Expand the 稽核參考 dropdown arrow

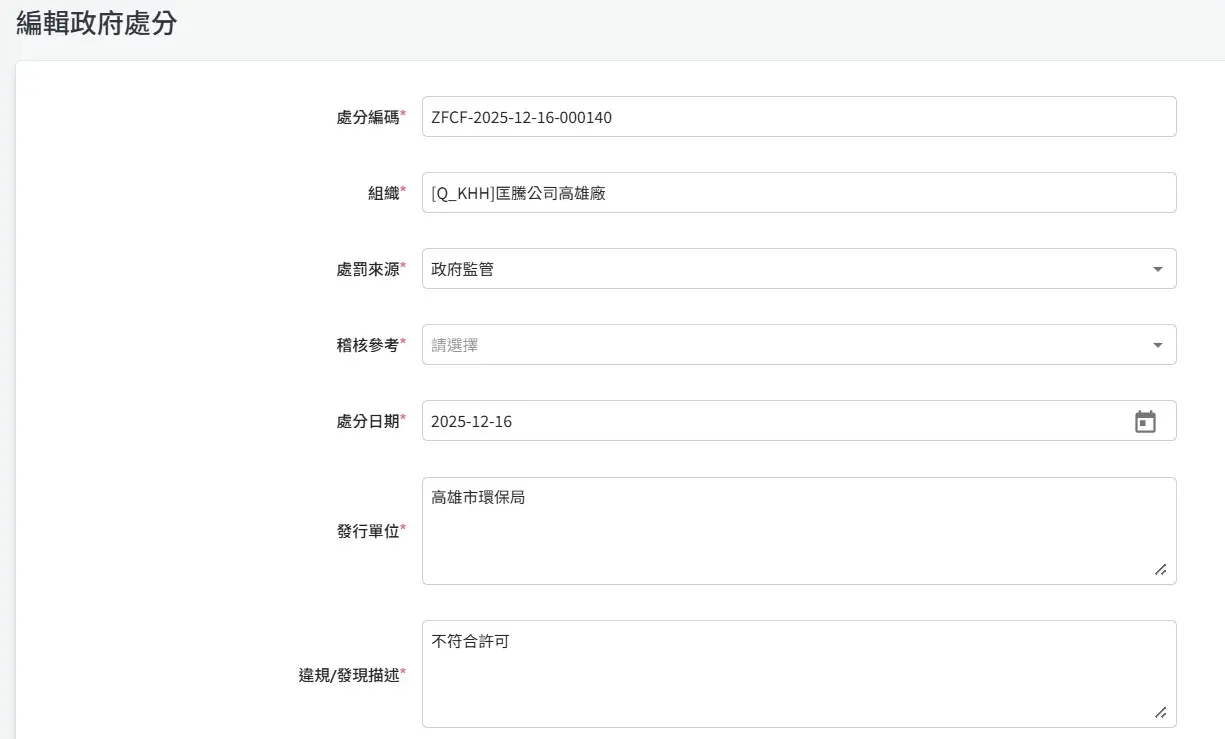pos(1157,345)
